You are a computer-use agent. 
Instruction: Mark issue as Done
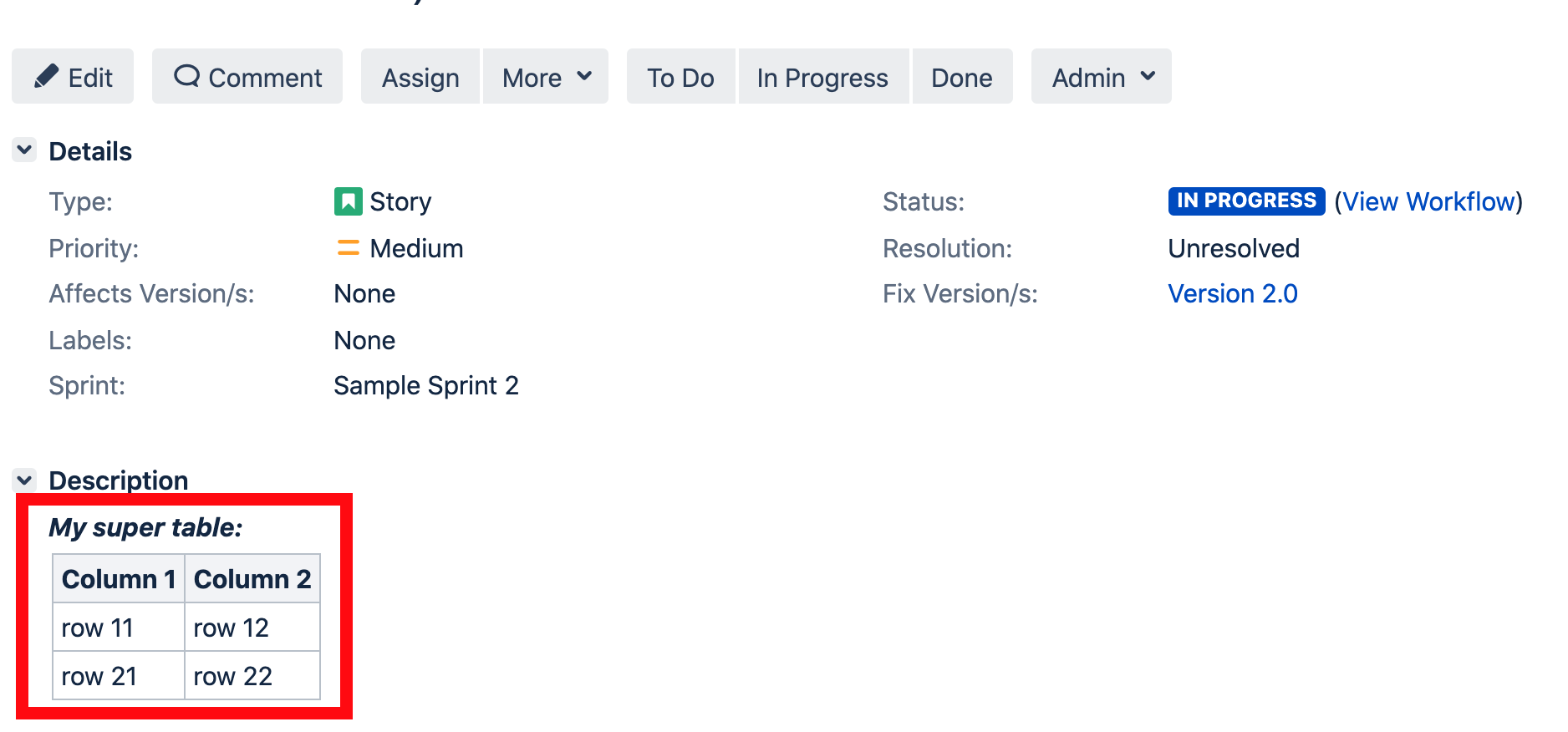(x=962, y=76)
